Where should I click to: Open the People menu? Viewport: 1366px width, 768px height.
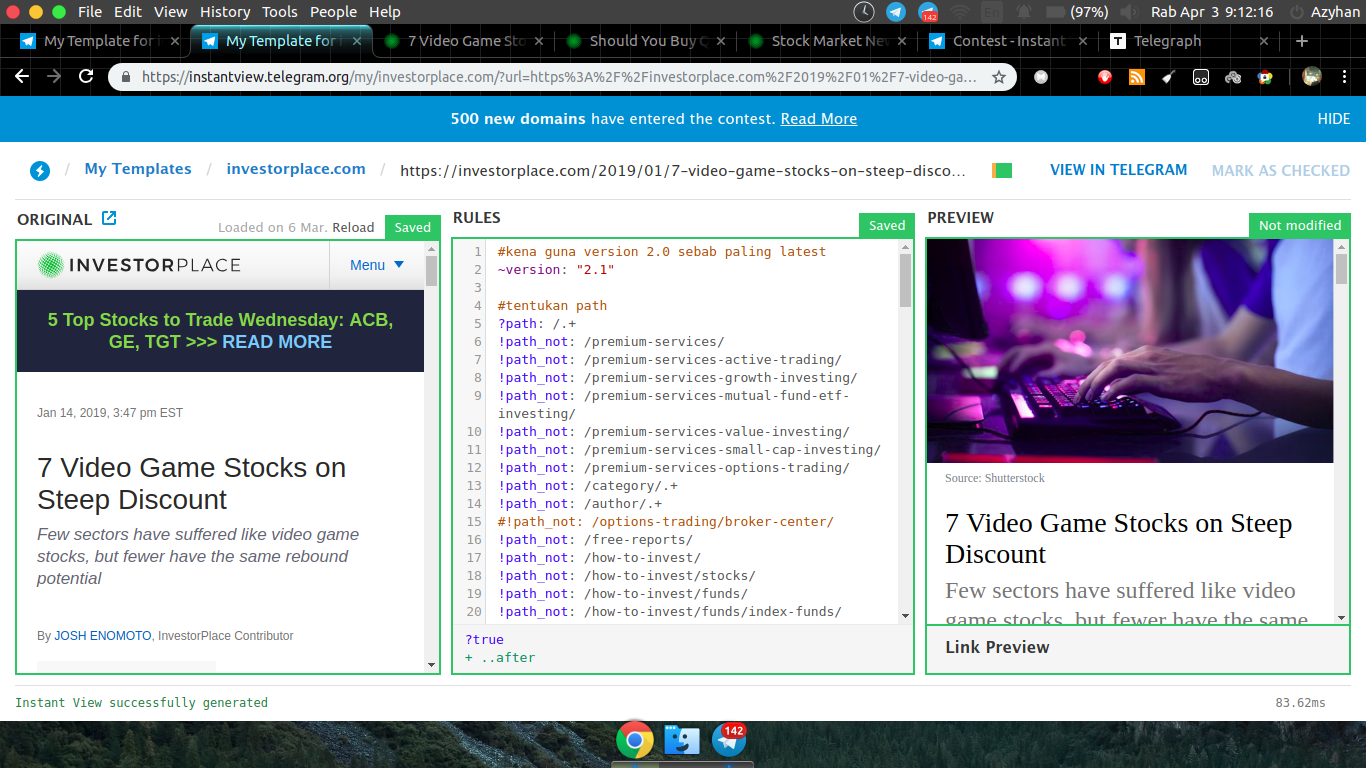click(334, 12)
